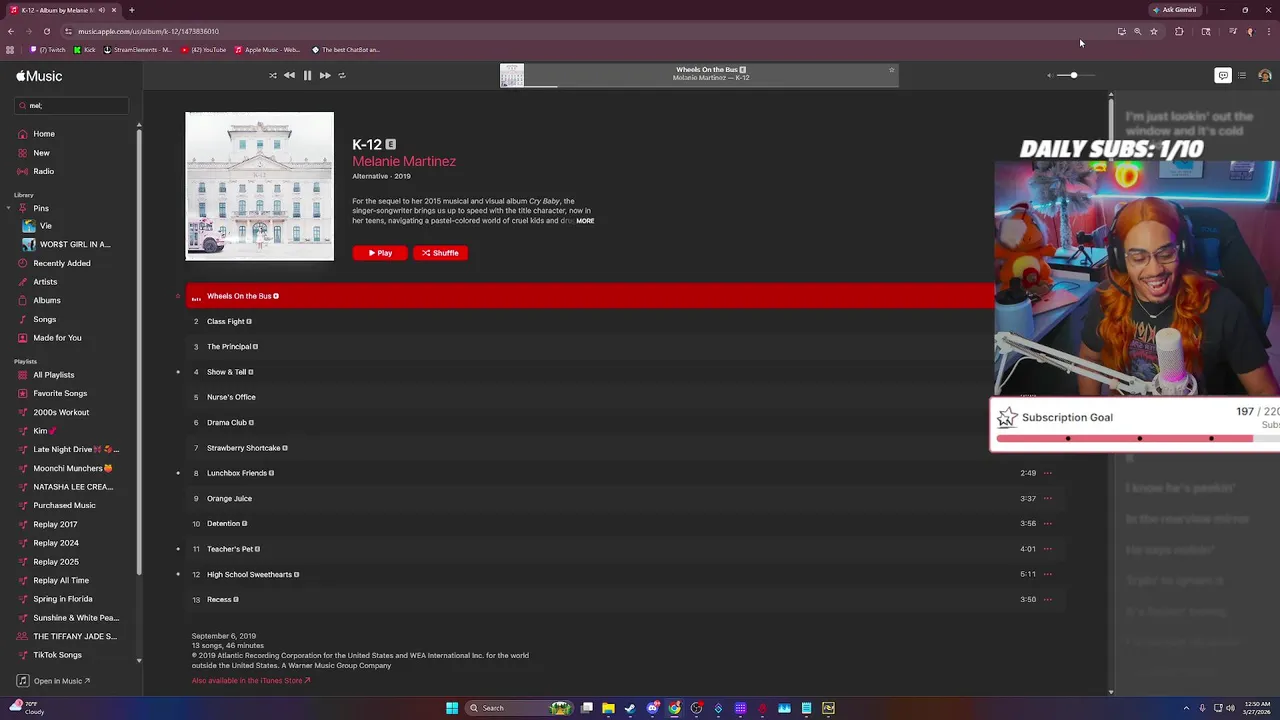
Task: Open the Albums library section
Action: coord(46,300)
